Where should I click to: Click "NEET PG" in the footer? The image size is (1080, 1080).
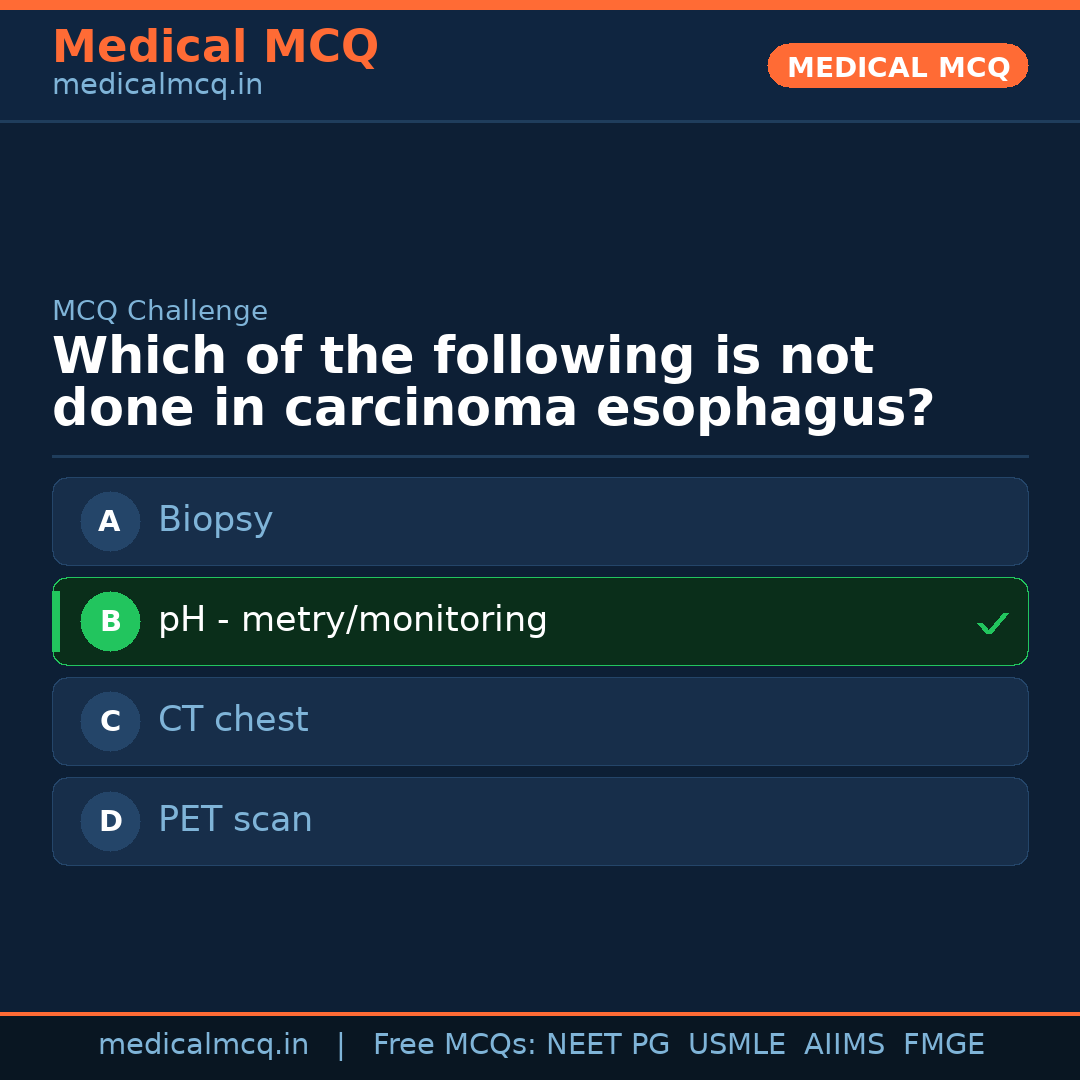tap(608, 1045)
